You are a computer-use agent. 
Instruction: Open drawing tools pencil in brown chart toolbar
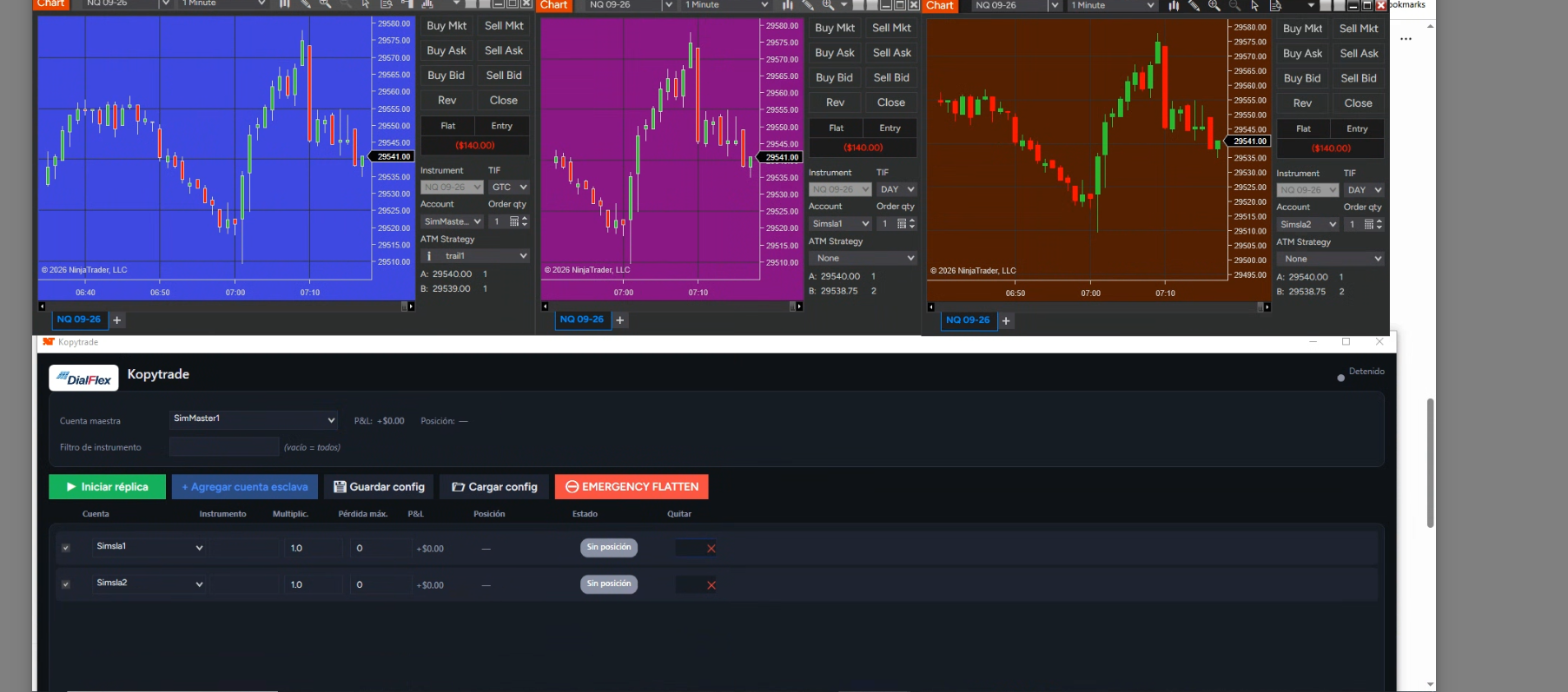click(1194, 5)
